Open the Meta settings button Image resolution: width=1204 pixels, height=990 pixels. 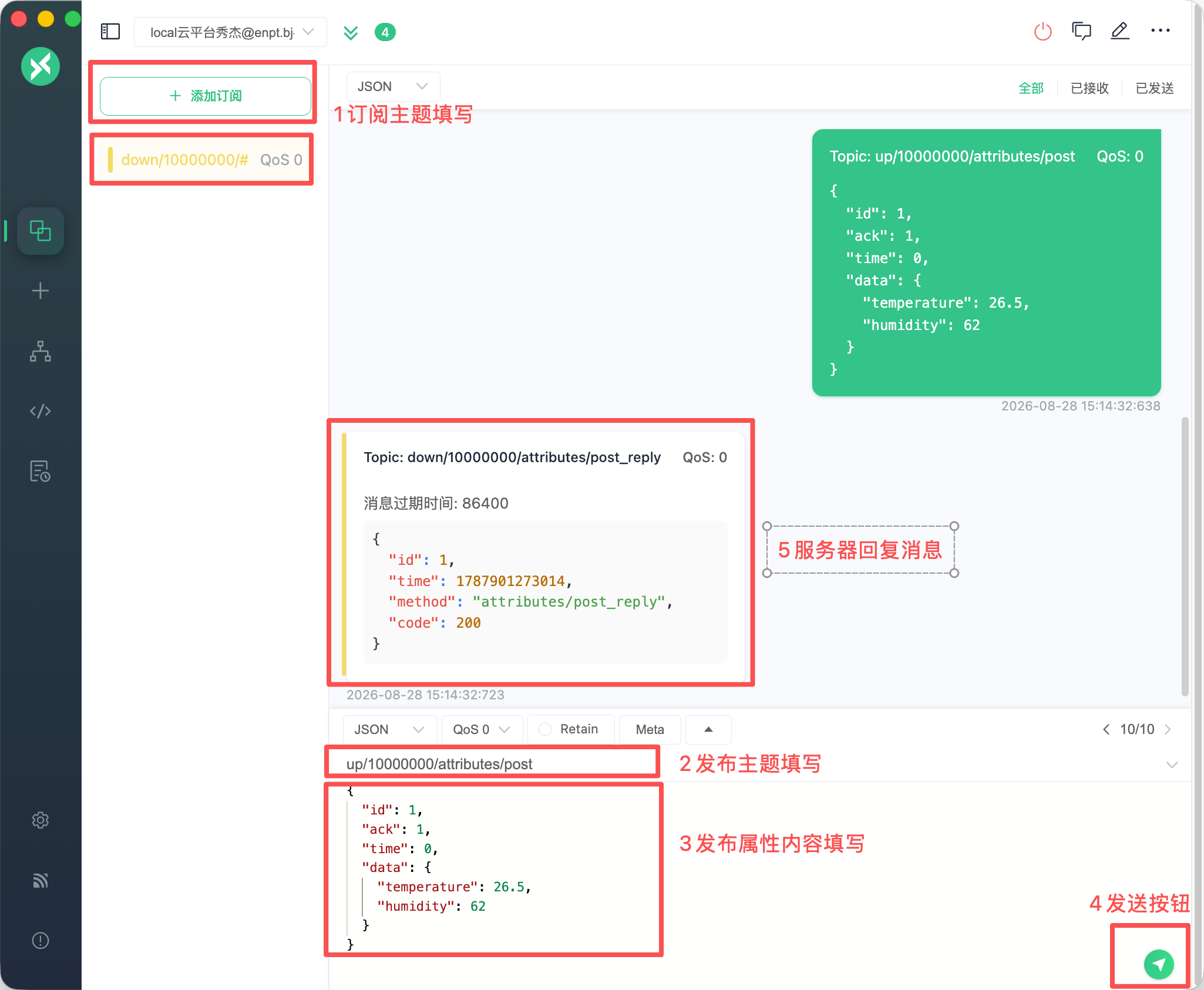pos(650,729)
